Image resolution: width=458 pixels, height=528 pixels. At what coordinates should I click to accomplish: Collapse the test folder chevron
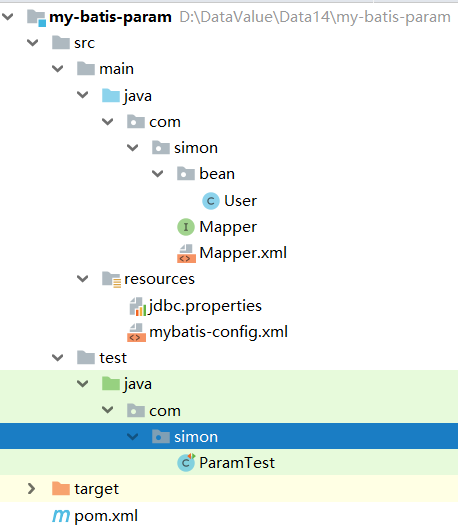58,358
